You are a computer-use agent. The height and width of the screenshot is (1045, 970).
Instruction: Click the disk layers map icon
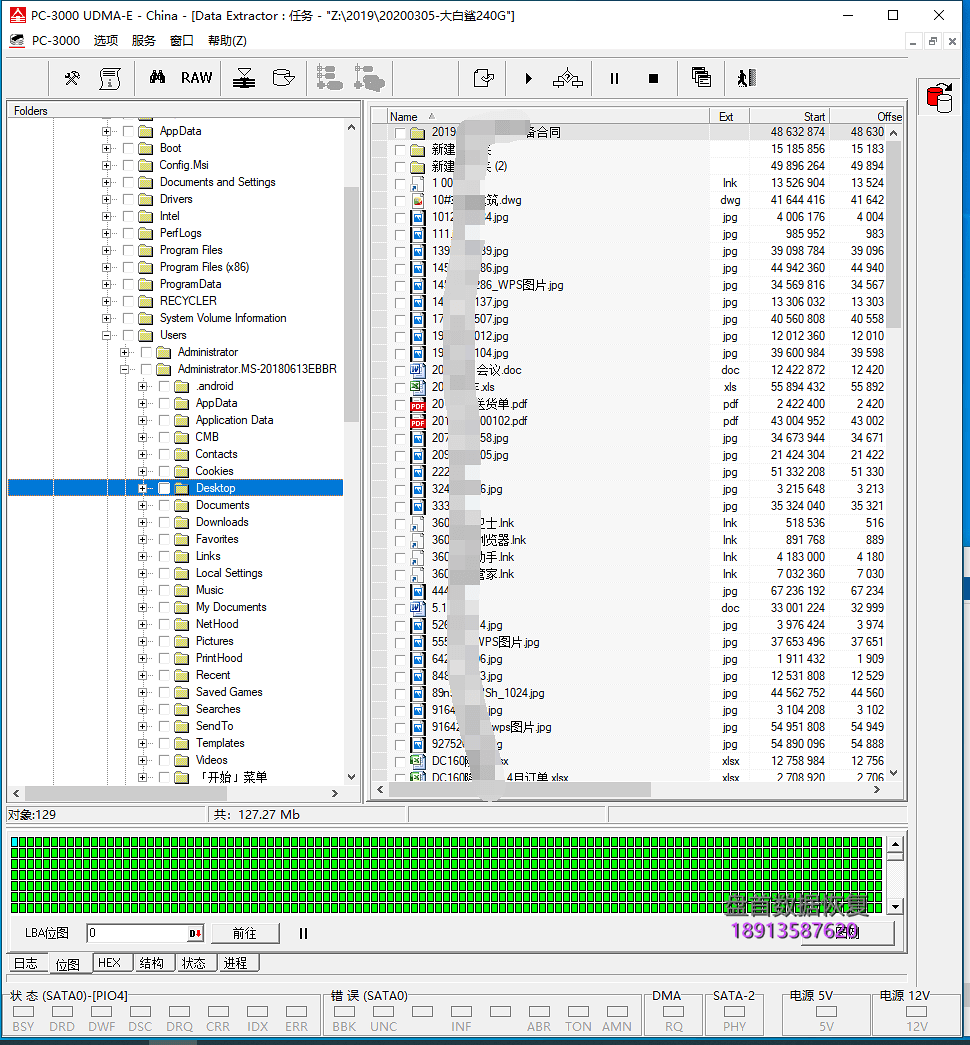click(244, 78)
